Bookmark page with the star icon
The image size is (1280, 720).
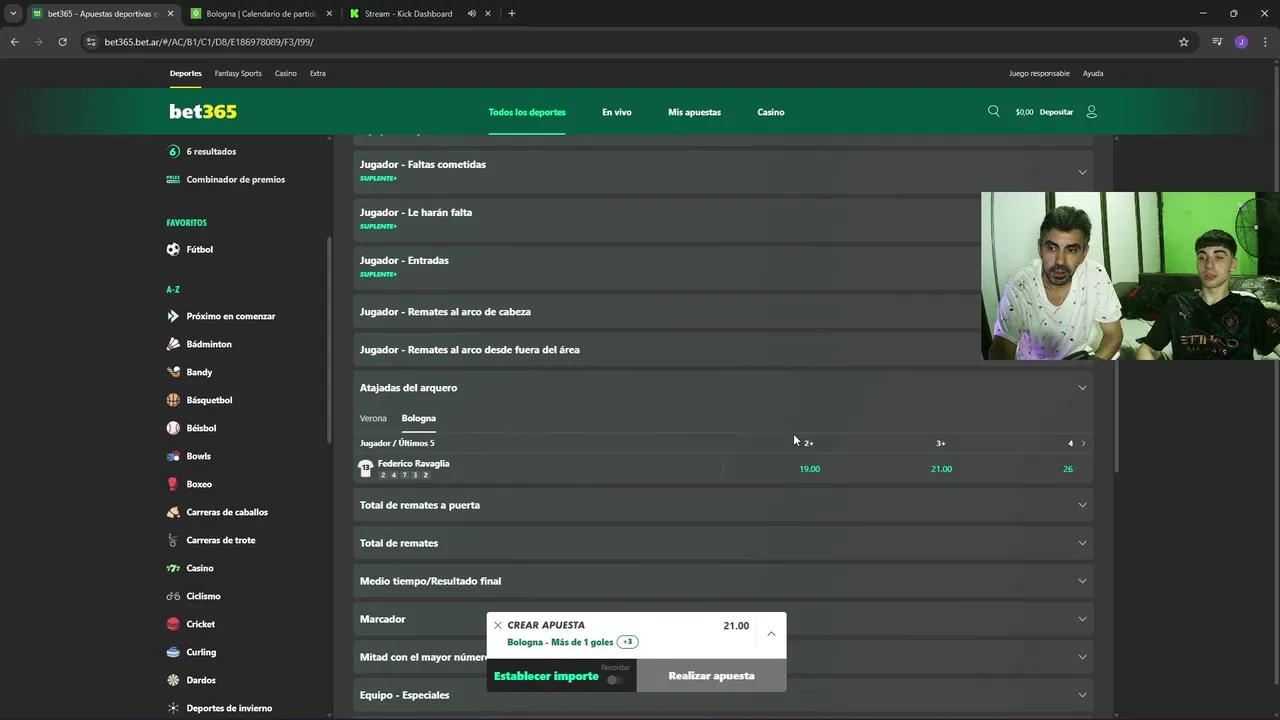[1184, 42]
